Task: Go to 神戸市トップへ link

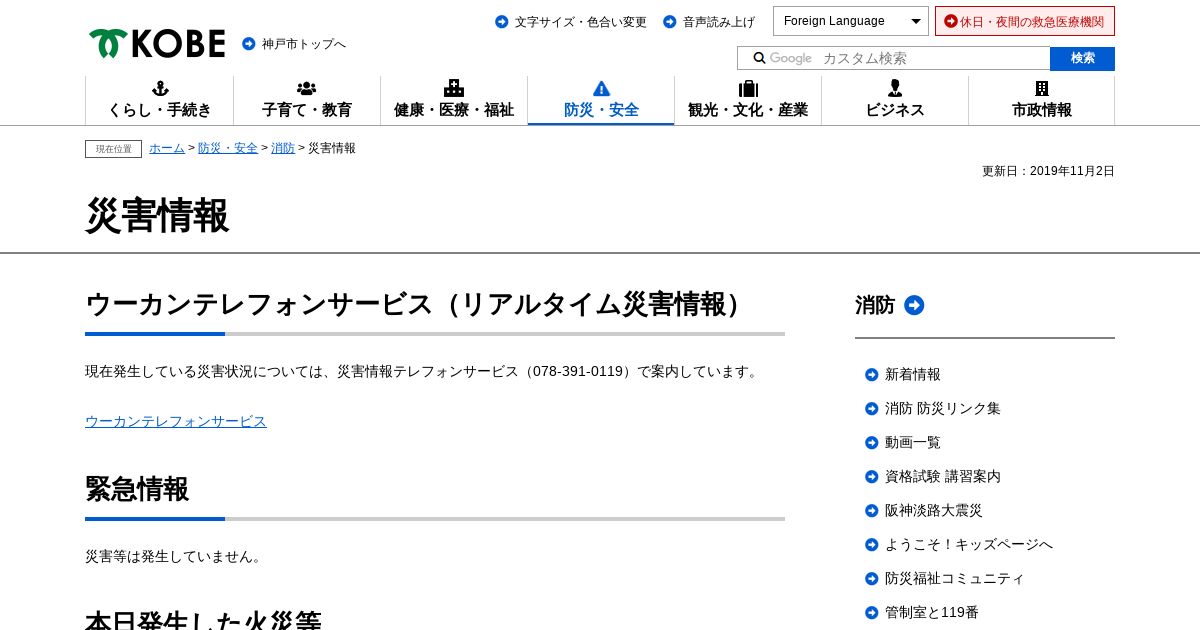Action: [304, 44]
